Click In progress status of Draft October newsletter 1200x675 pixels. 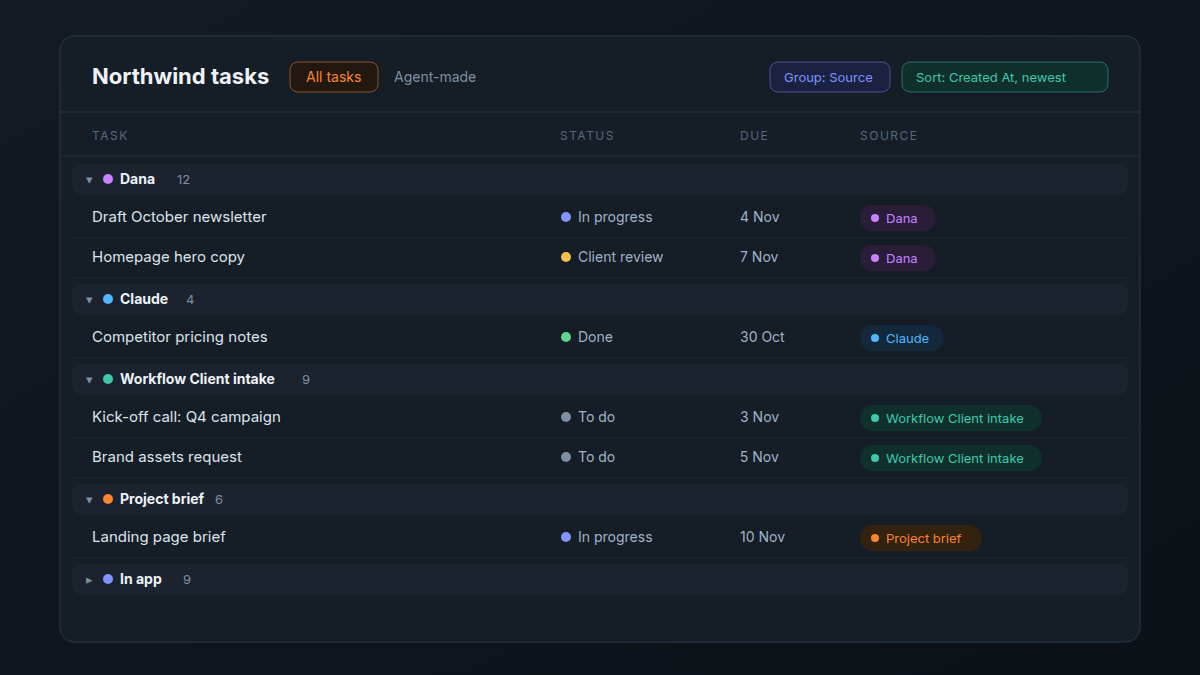[607, 217]
